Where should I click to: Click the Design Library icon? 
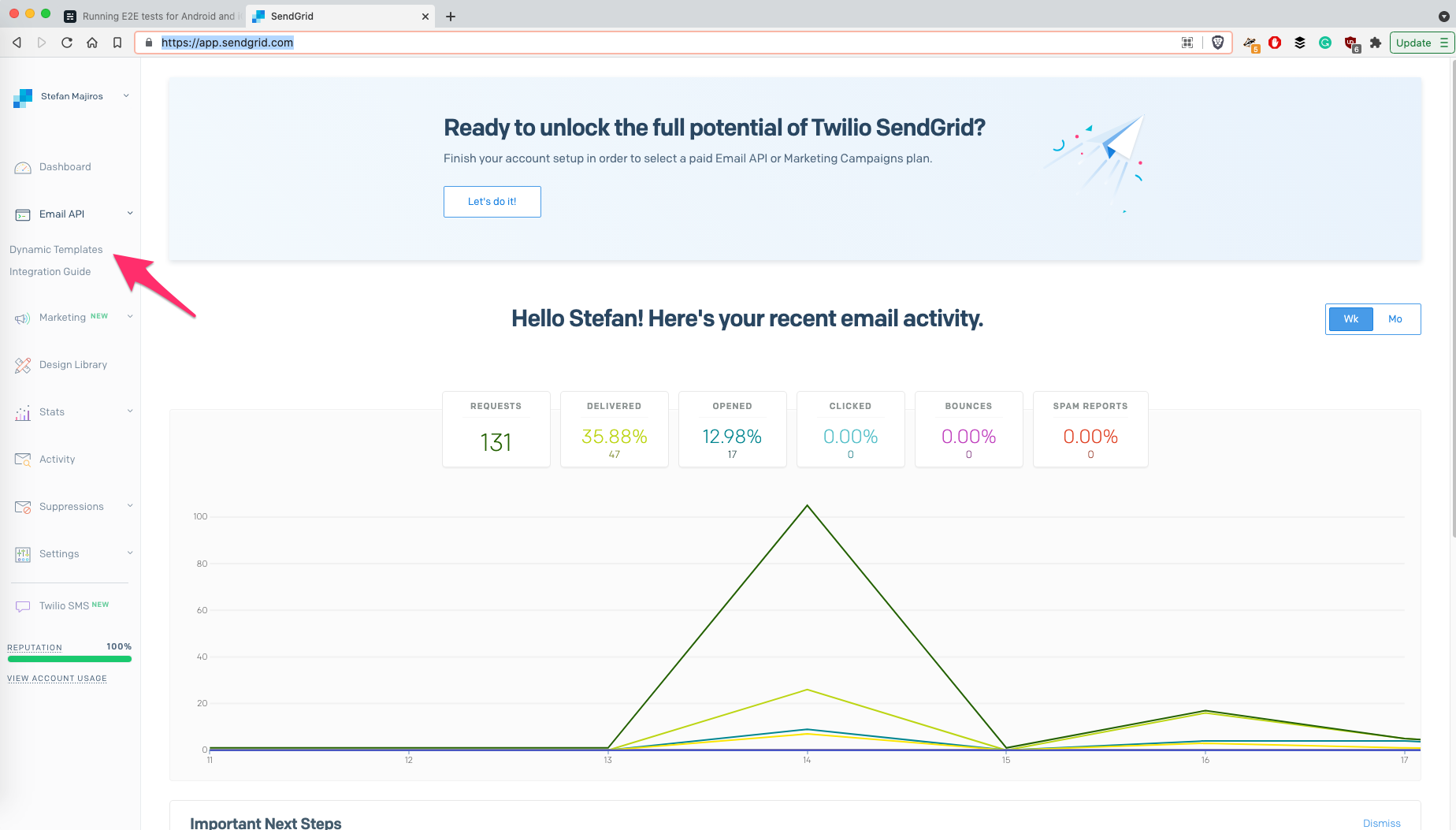coord(23,365)
